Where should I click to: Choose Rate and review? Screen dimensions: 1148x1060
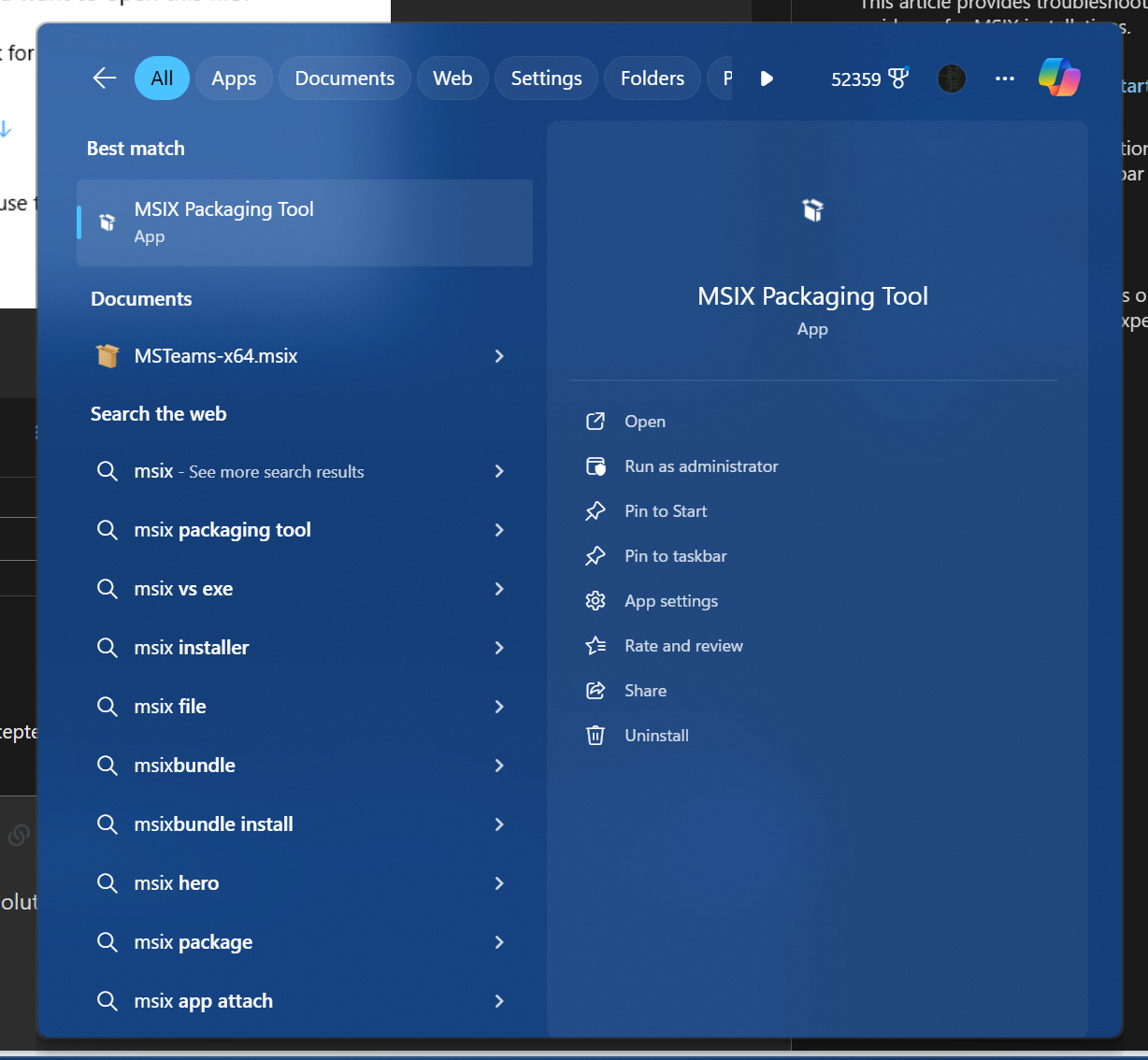[813, 646]
